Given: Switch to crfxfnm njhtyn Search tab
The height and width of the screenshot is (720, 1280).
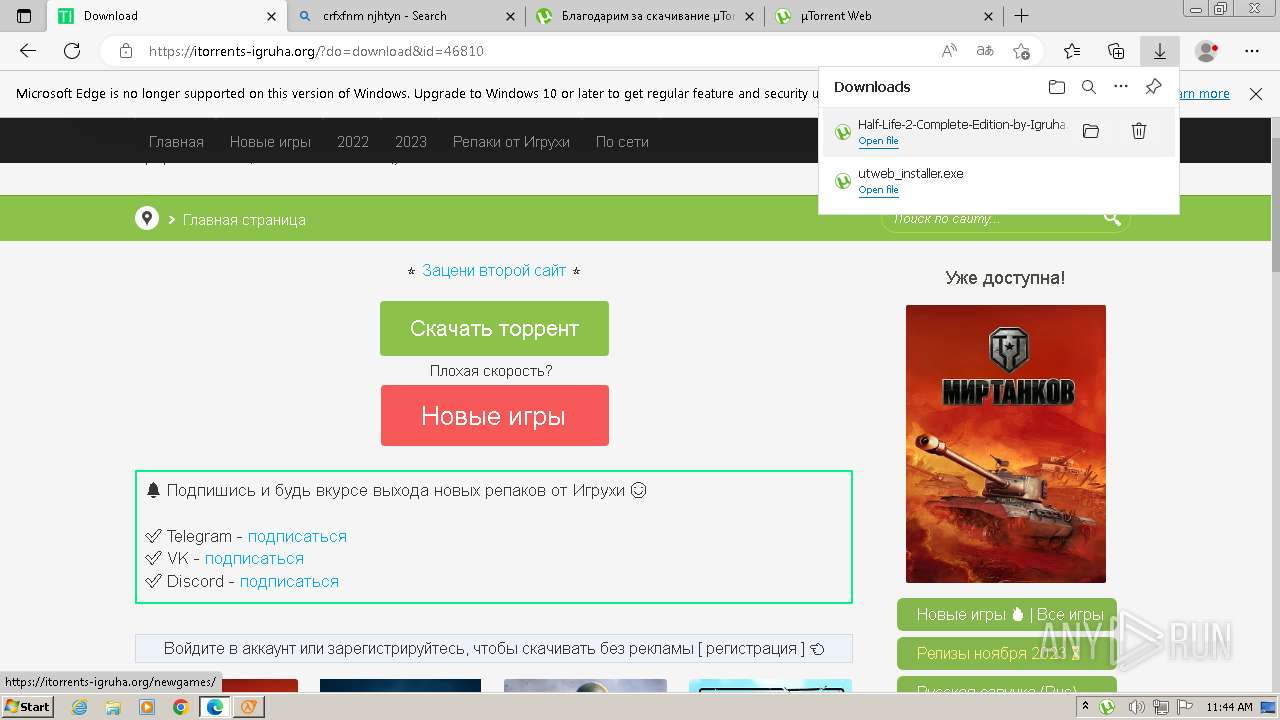Looking at the screenshot, I should click(407, 16).
